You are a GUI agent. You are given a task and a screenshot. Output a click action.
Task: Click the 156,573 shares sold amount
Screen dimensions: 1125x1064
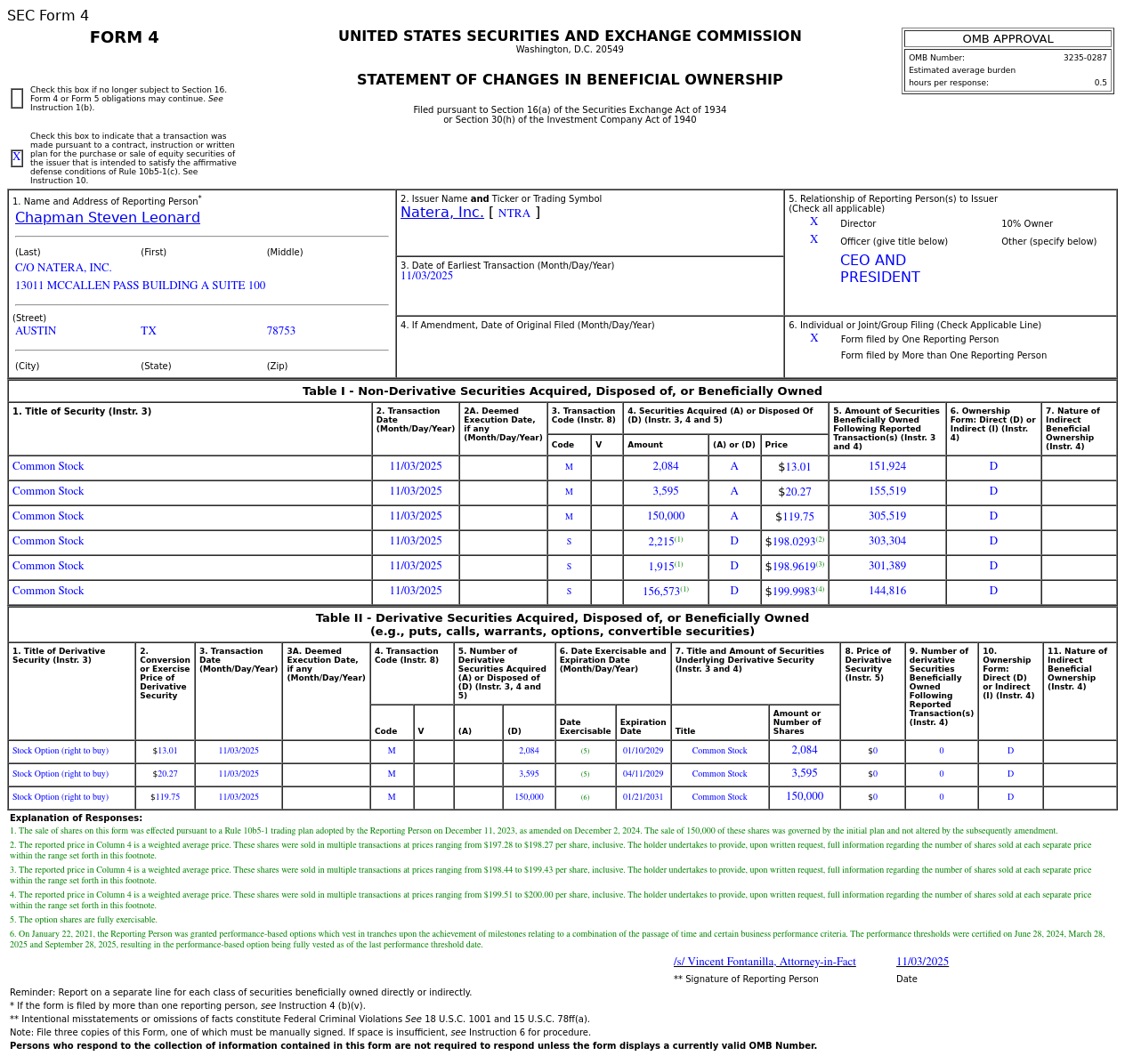[660, 592]
